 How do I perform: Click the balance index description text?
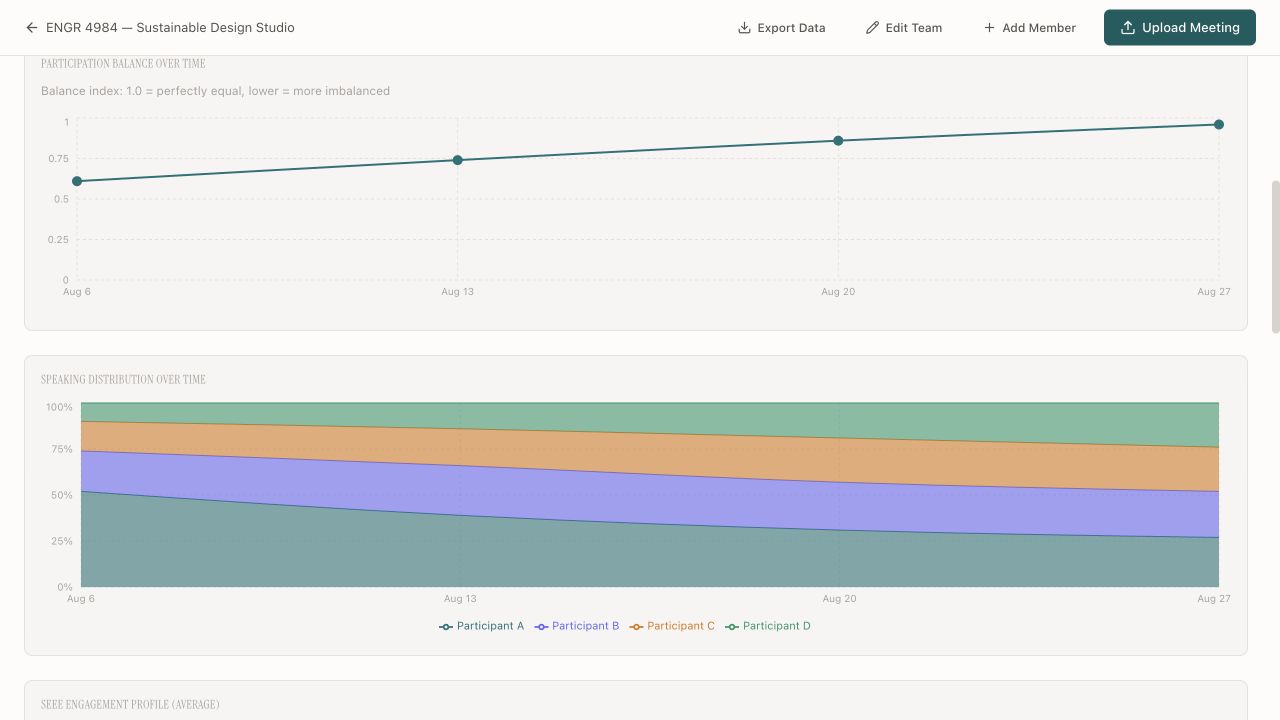tap(215, 91)
